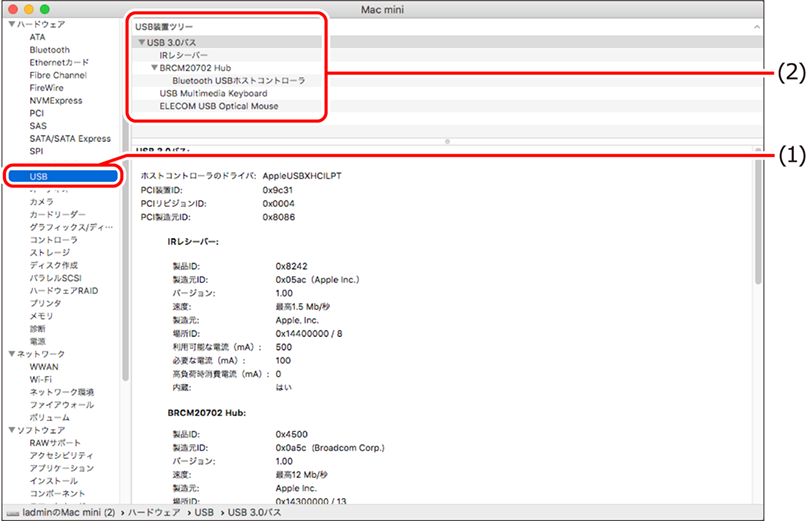Open SATA/SATA Express category

coord(70,139)
